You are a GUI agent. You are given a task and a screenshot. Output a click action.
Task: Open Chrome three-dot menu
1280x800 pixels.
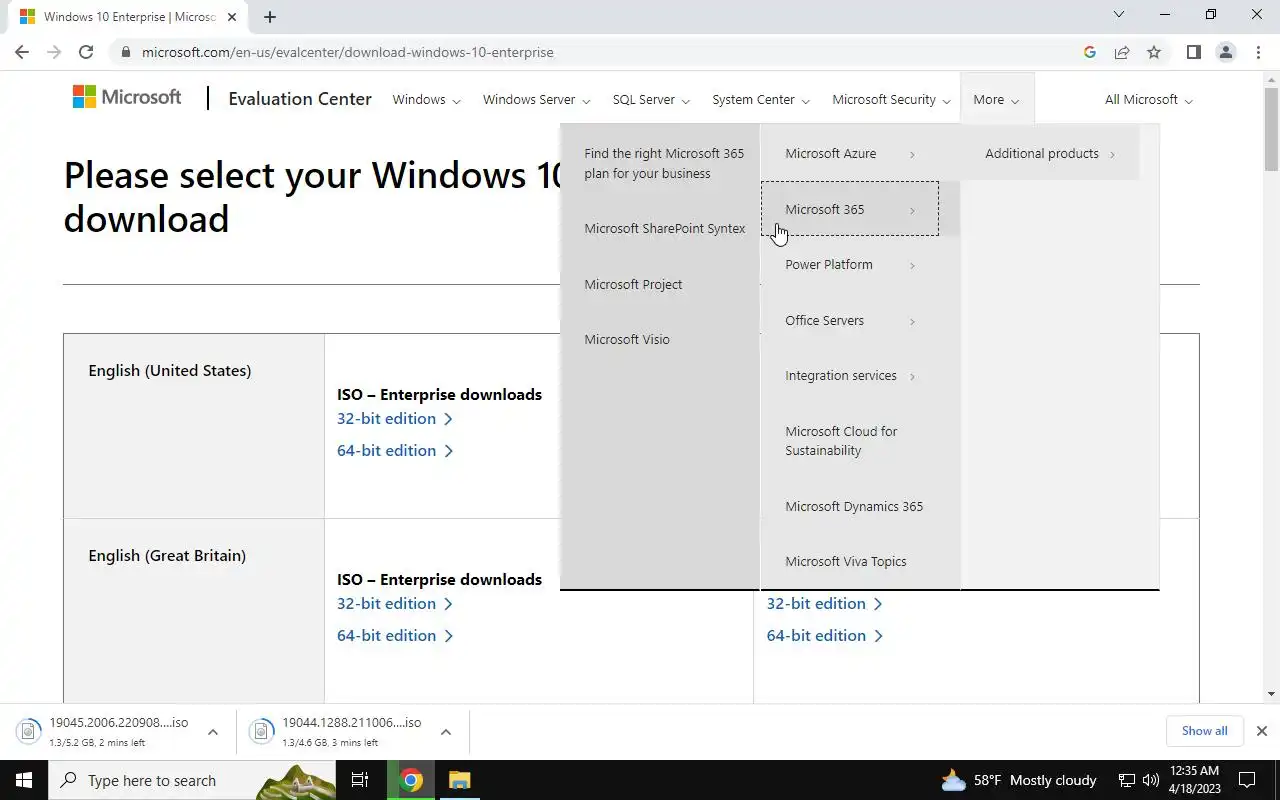point(1258,52)
